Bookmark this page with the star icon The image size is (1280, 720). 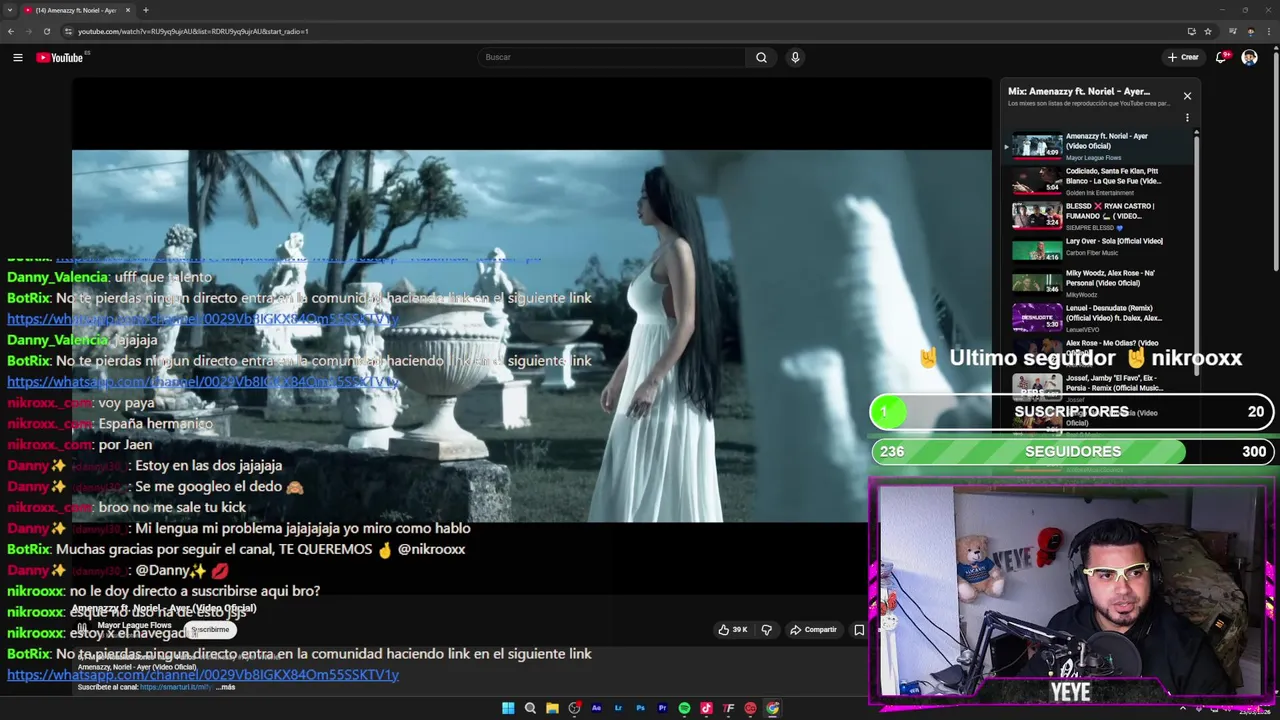(1208, 31)
